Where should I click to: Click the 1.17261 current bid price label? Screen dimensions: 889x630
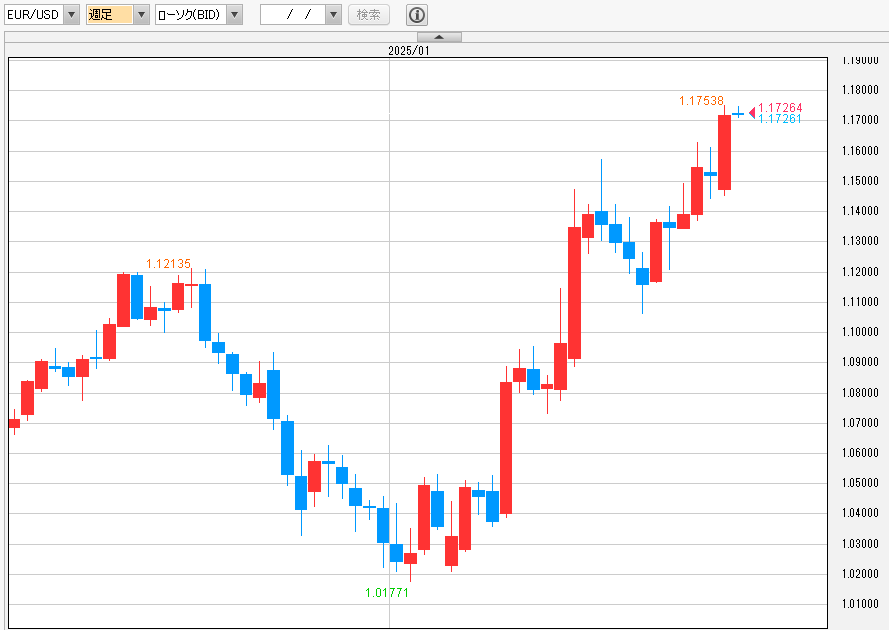tap(780, 119)
